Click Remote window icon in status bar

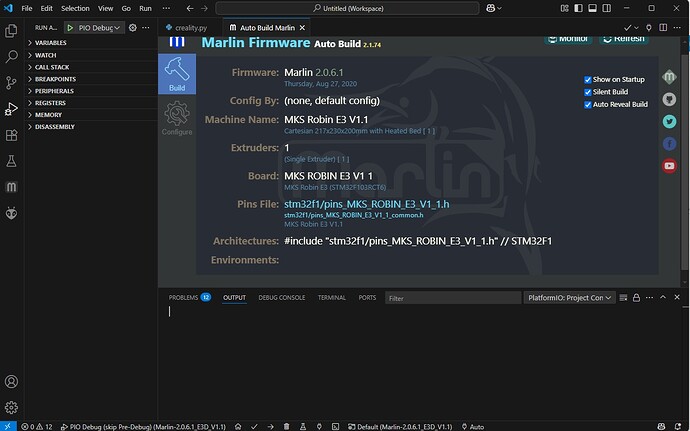click(x=8, y=426)
